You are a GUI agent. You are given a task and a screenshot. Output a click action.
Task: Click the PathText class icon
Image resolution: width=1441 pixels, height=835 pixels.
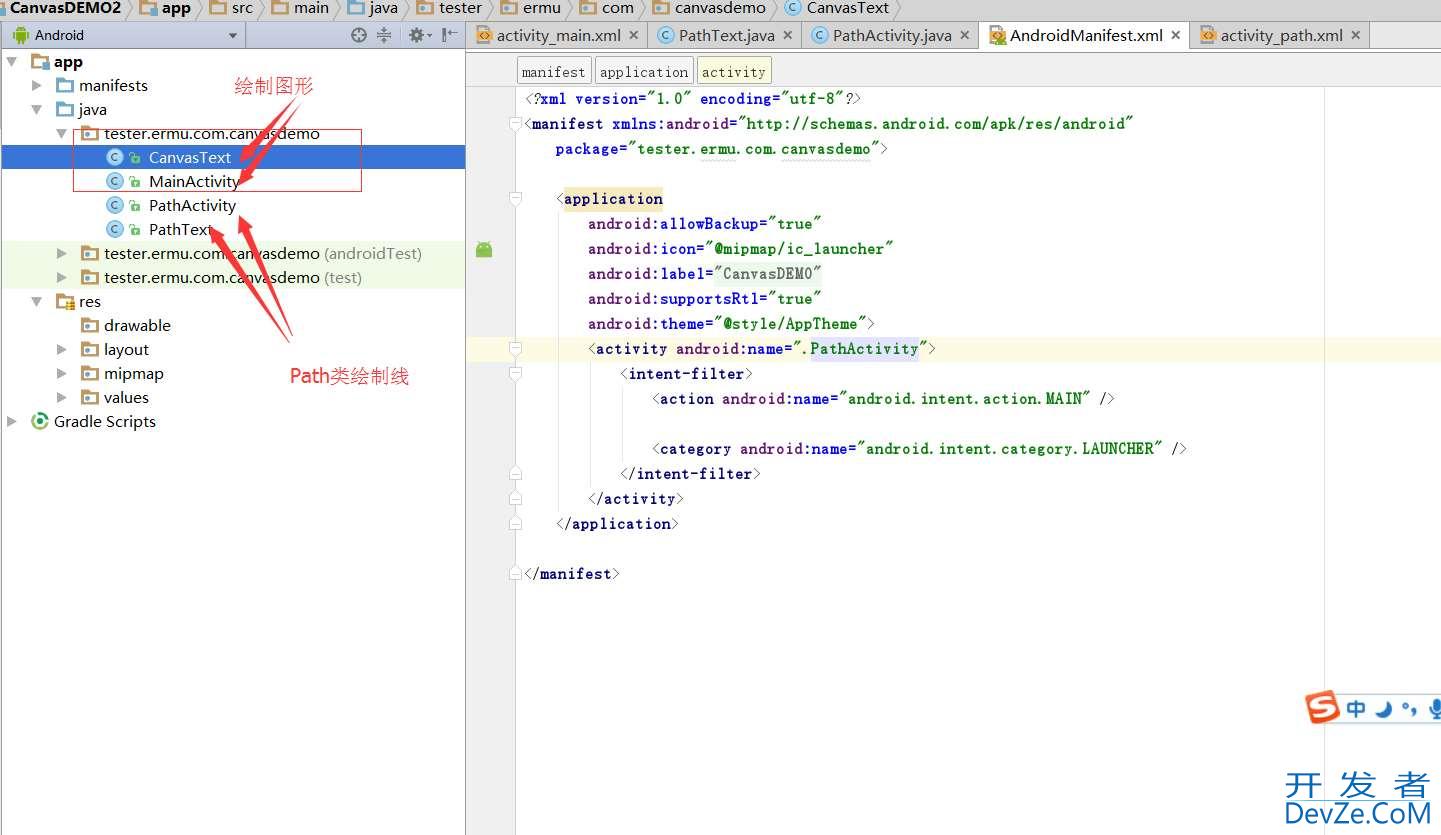115,229
